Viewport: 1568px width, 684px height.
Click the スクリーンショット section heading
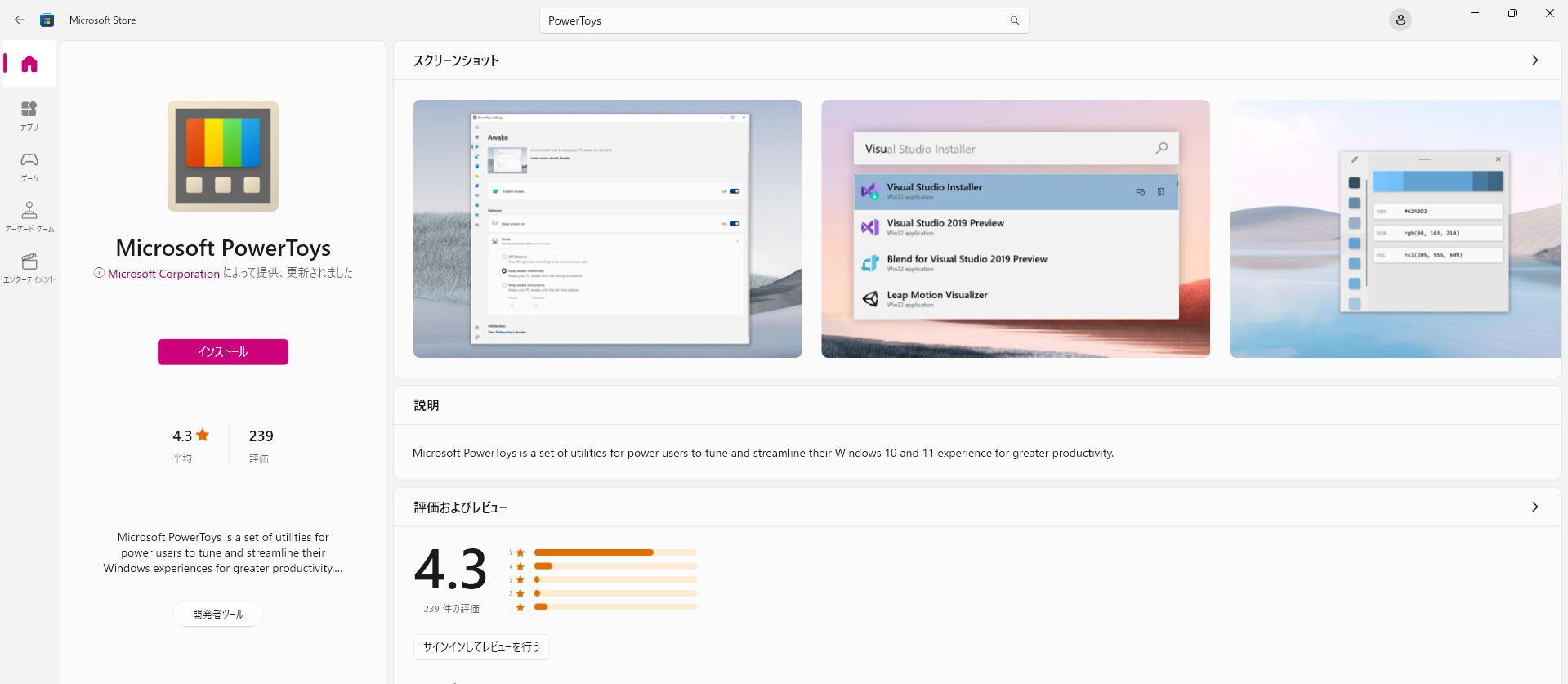coord(456,60)
